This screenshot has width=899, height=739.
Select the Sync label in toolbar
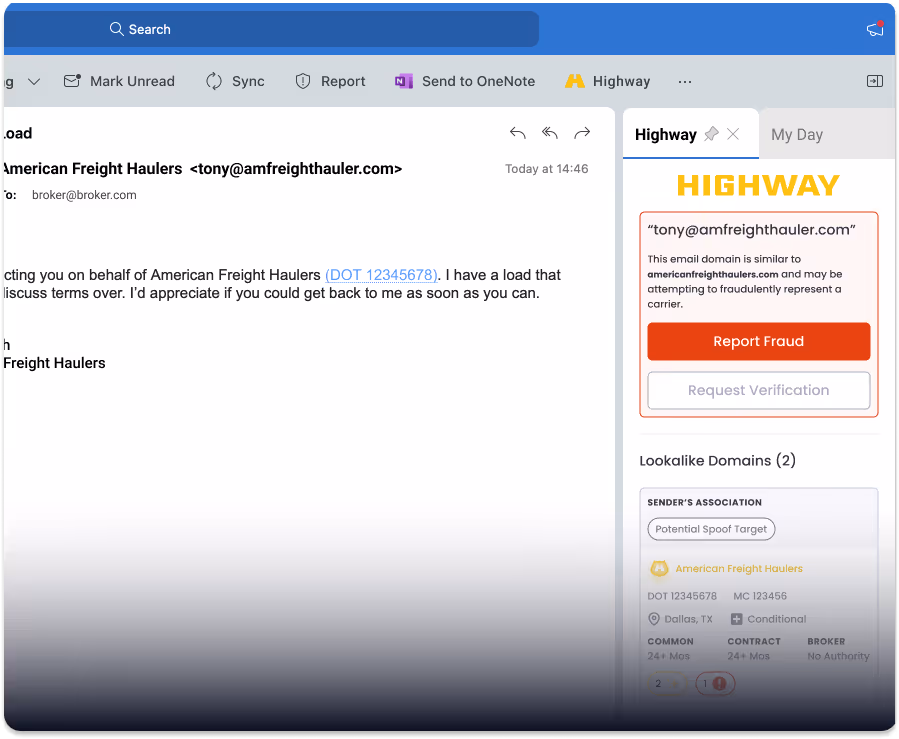(248, 81)
